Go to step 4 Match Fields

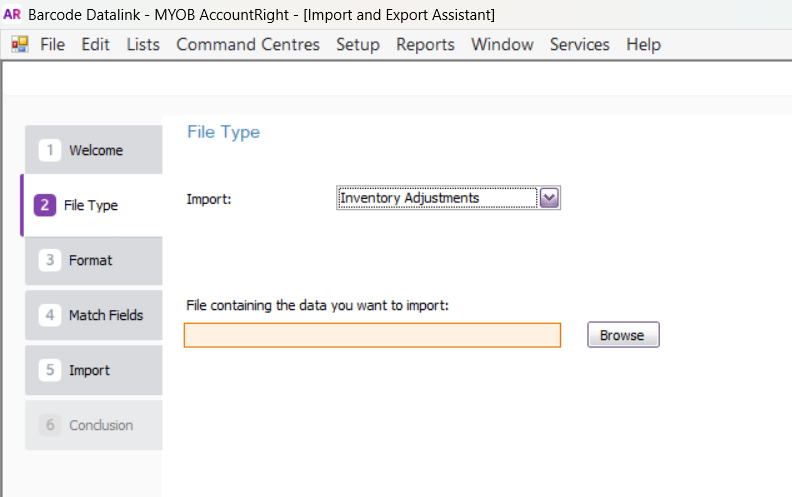(93, 315)
